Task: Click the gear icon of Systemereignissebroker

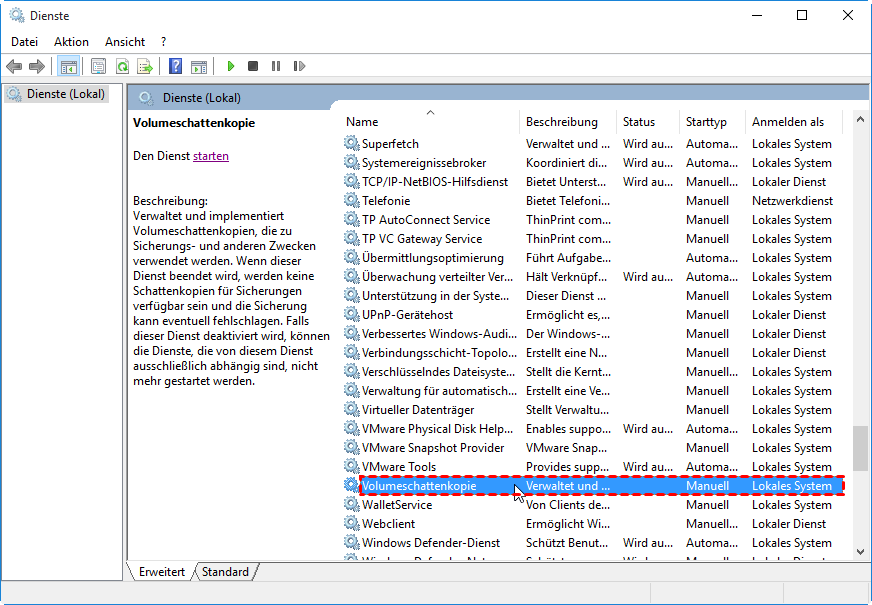Action: coord(351,162)
